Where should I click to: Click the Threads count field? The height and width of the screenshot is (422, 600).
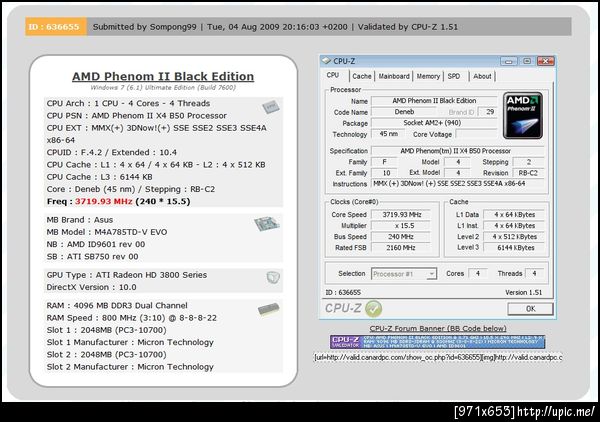point(535,274)
